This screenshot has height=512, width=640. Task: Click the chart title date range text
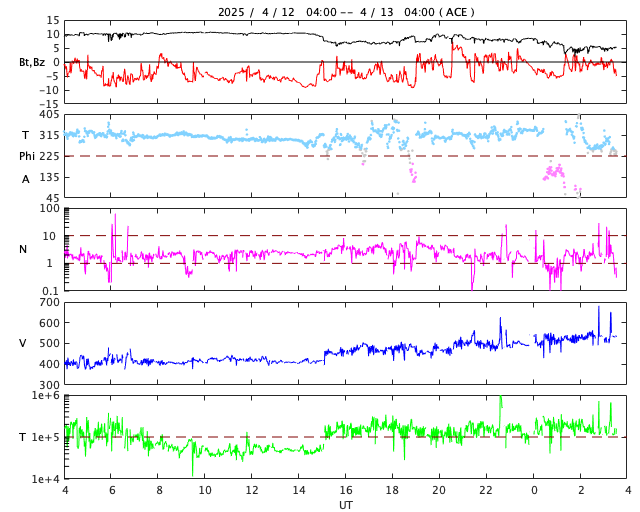(346, 12)
